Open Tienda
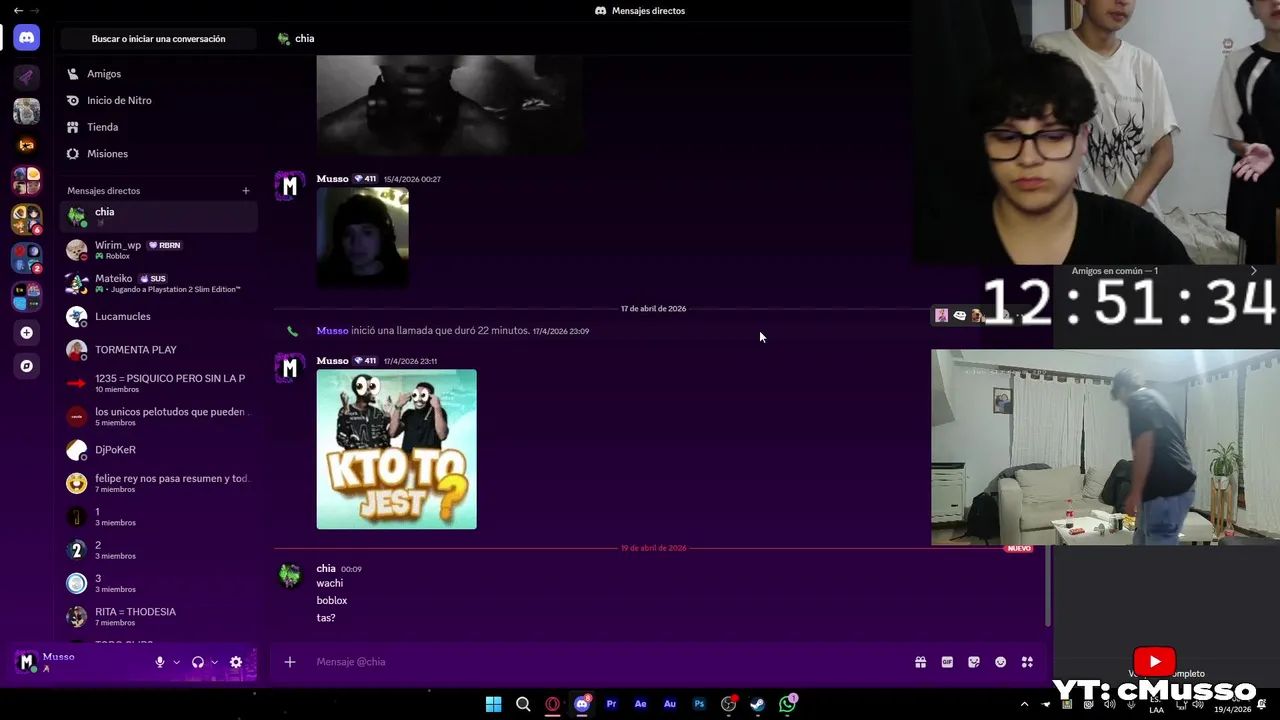The height and width of the screenshot is (720, 1280). click(158, 127)
